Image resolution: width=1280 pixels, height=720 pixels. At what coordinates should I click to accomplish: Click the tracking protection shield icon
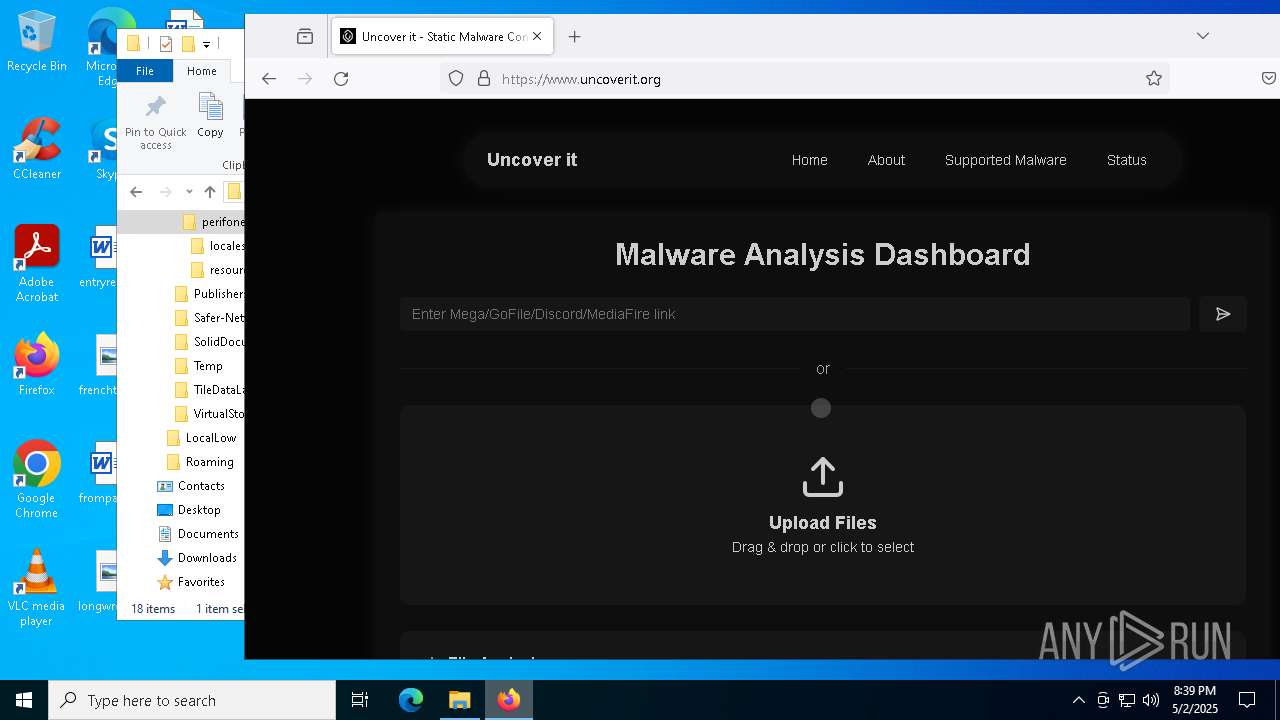coord(456,79)
